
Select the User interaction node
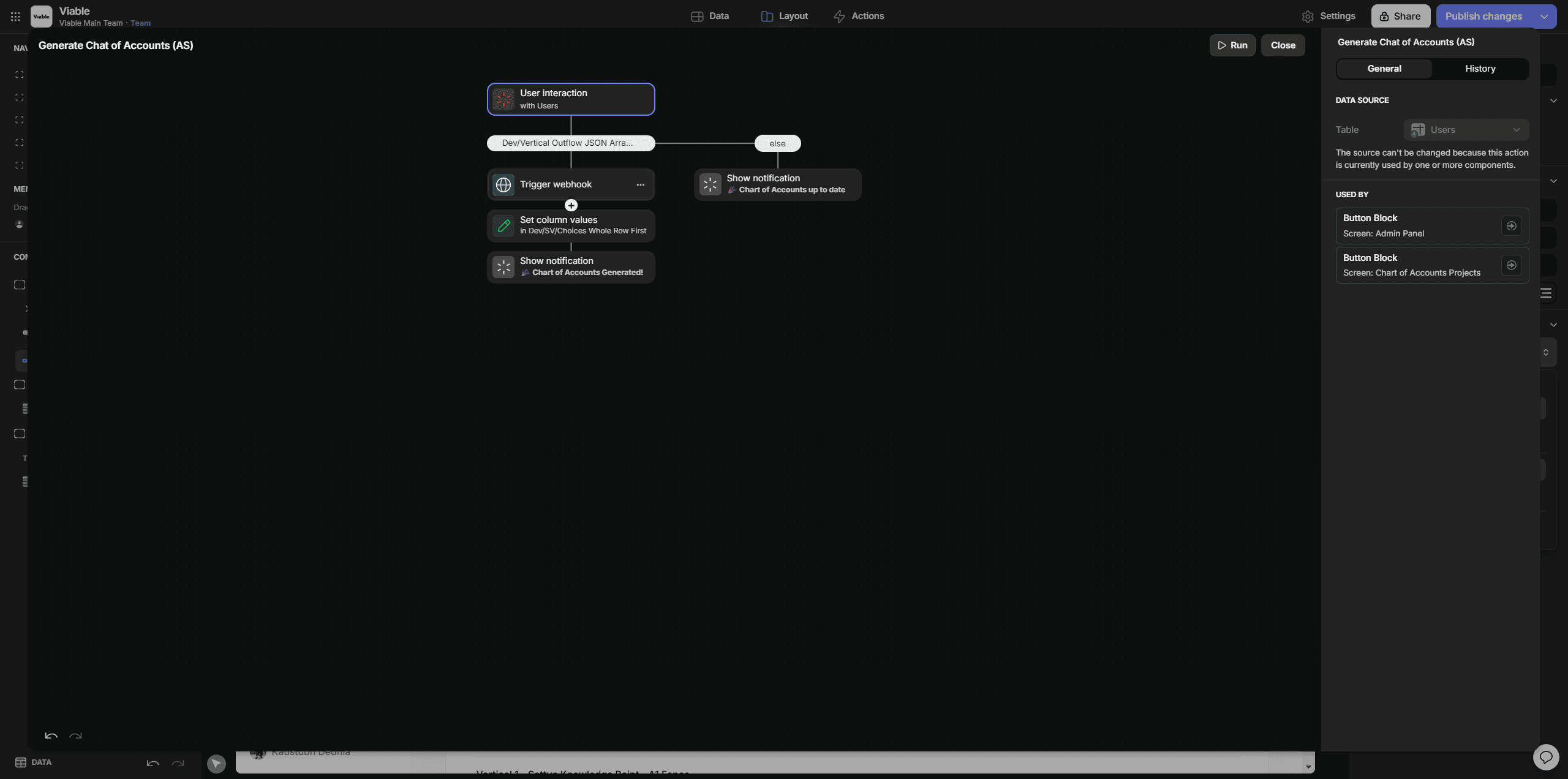coord(571,99)
